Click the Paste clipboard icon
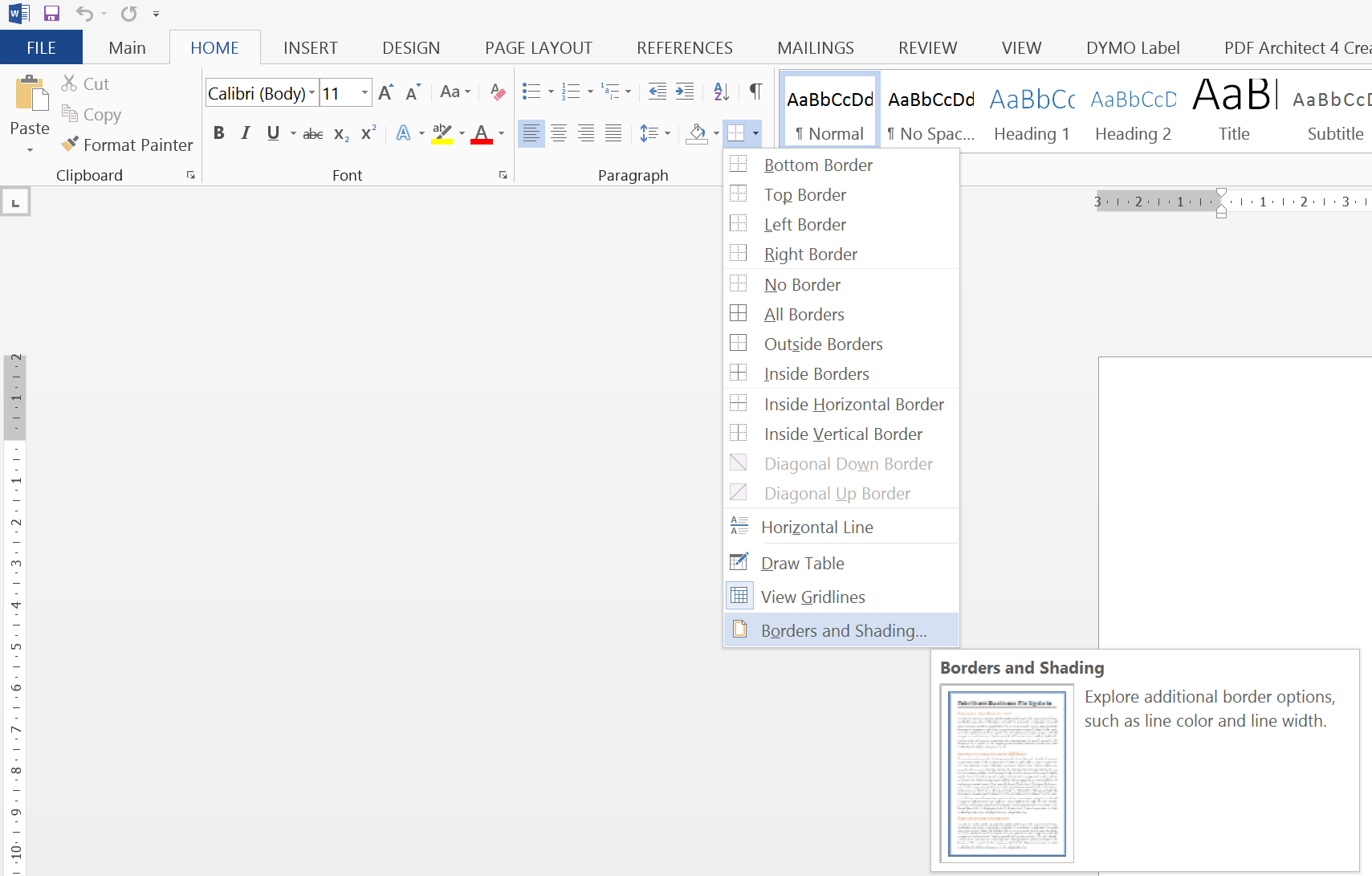Image resolution: width=1372 pixels, height=876 pixels. (x=31, y=95)
